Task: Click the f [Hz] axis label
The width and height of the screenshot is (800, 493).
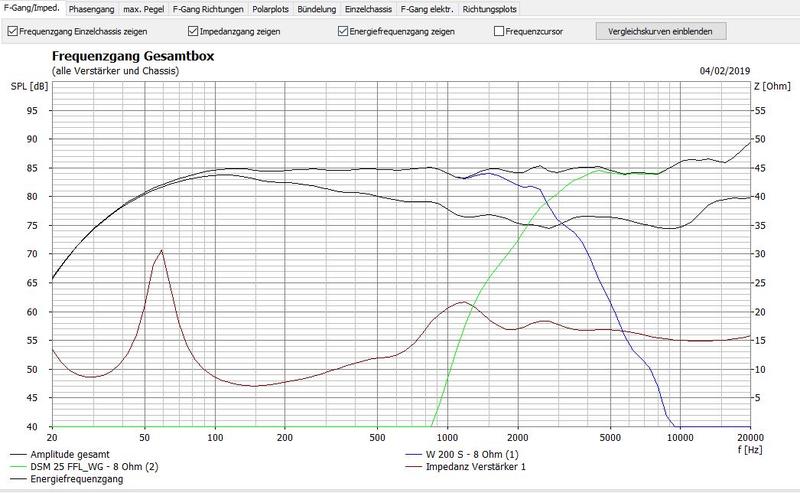Action: (x=749, y=450)
